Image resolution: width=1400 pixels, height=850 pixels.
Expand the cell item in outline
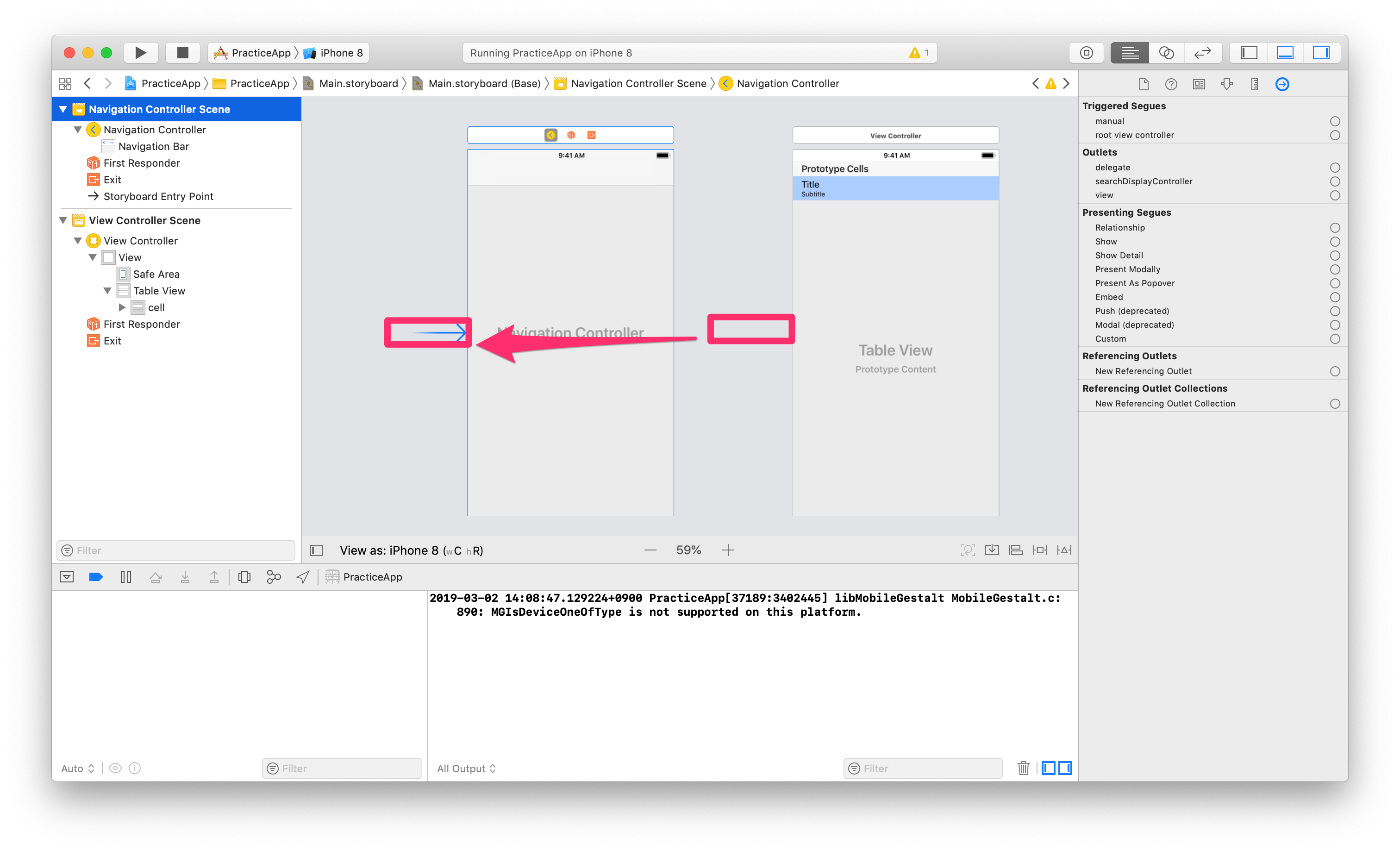(122, 307)
